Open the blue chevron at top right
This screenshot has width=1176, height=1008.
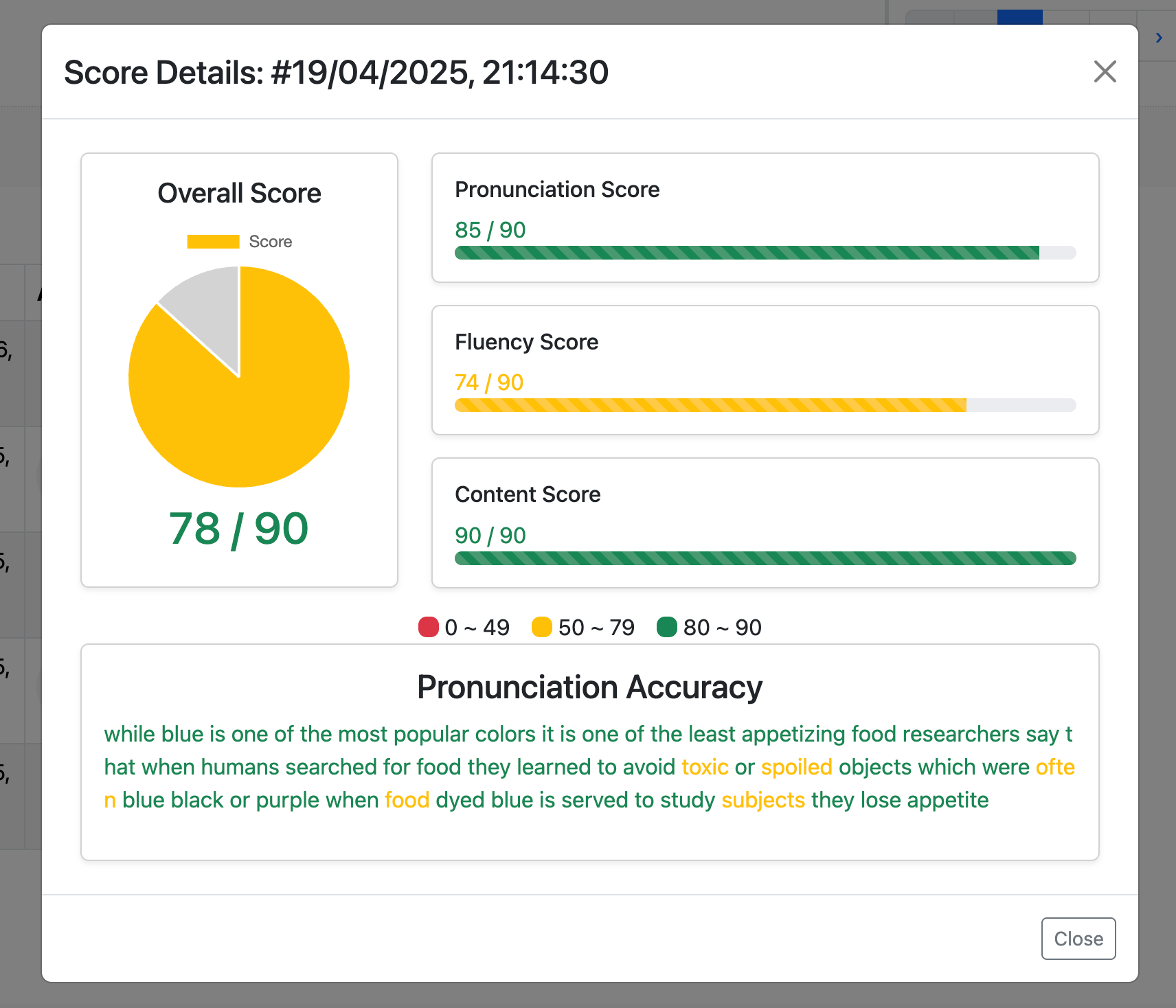1157,38
